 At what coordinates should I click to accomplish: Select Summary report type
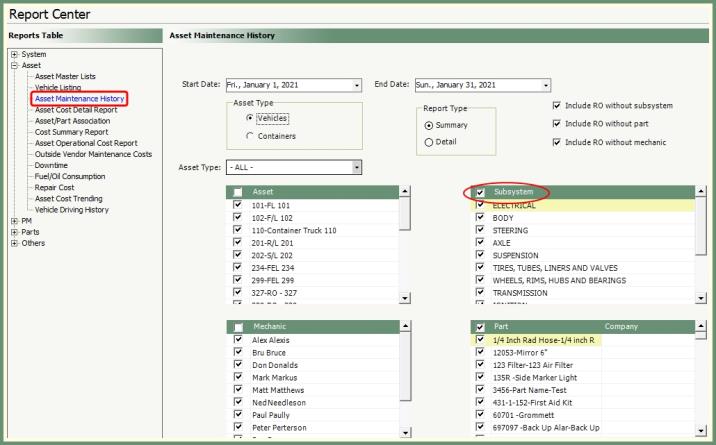click(x=429, y=125)
